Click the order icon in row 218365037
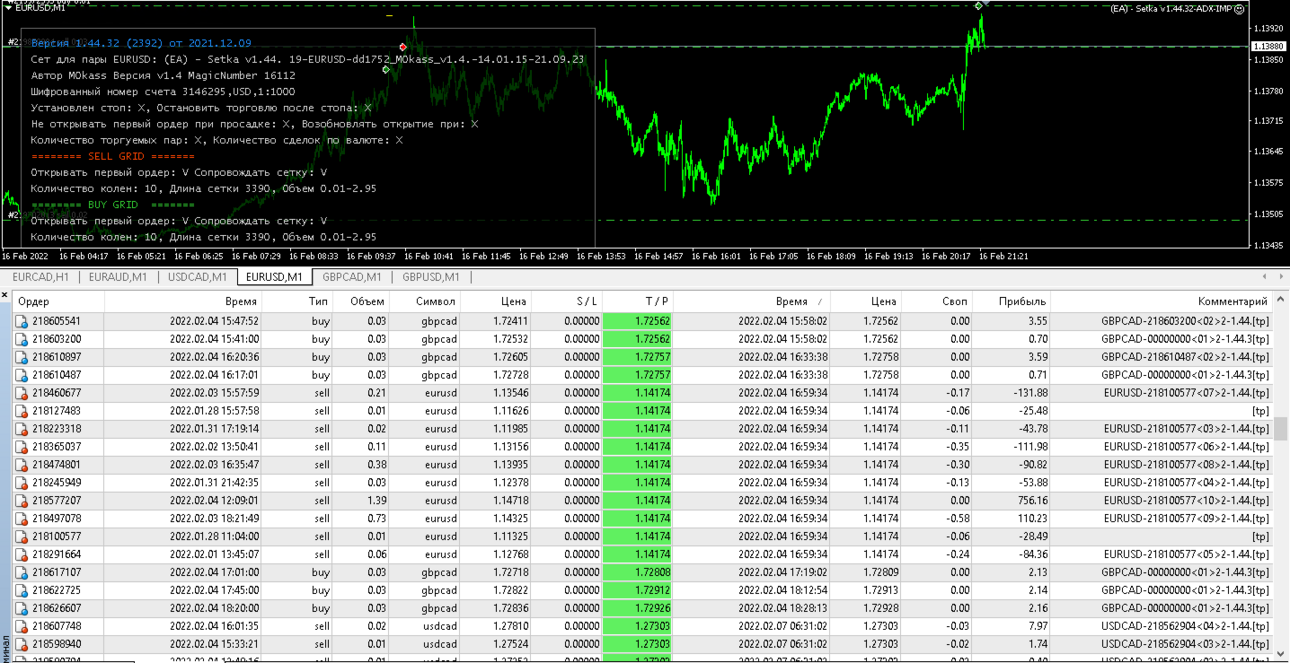This screenshot has height=663, width=1290. tap(21, 448)
